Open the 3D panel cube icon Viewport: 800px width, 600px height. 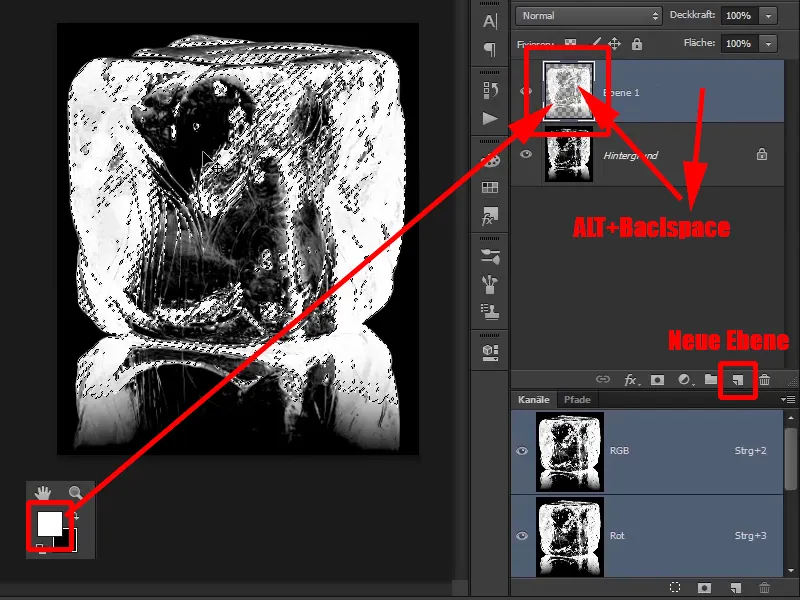tap(490, 352)
